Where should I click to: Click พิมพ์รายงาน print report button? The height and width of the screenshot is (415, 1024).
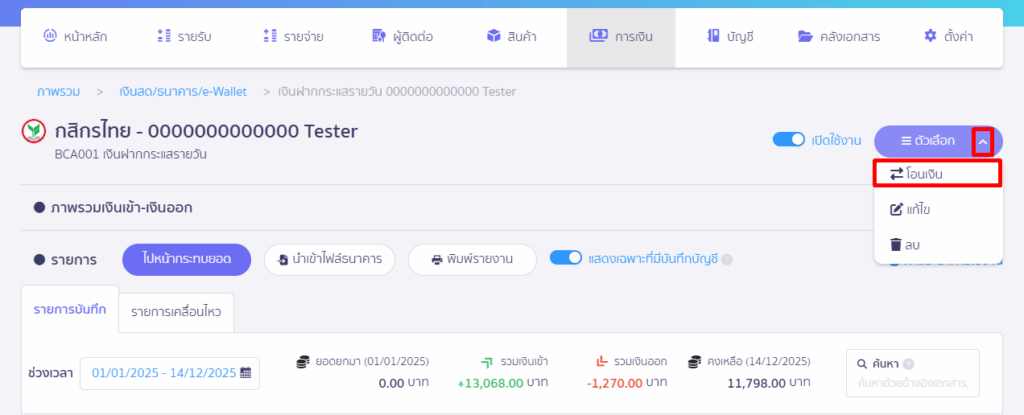(x=472, y=259)
